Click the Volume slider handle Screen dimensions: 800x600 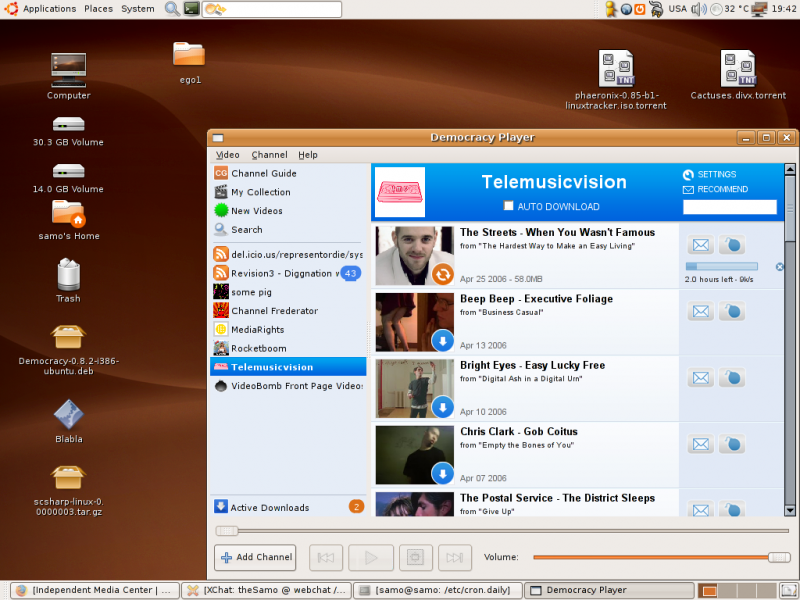tap(779, 557)
